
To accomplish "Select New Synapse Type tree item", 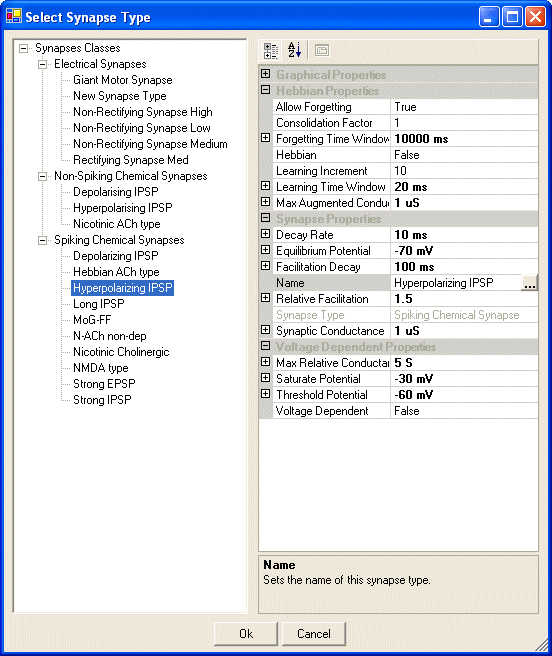I will [120, 96].
